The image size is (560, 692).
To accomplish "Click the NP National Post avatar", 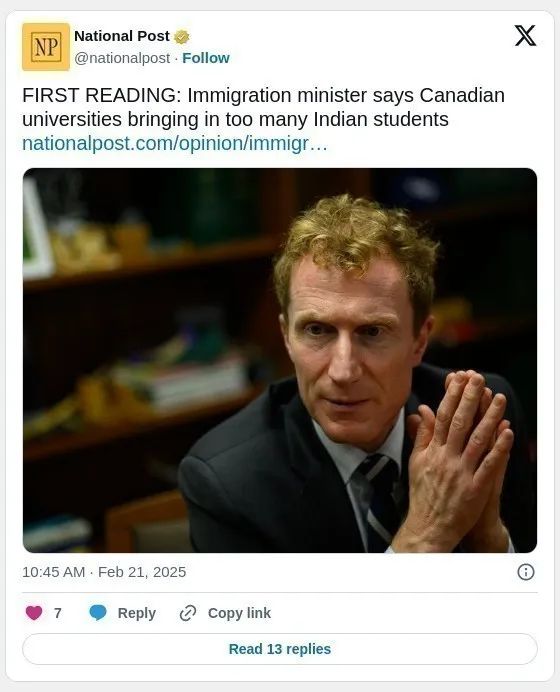I will coord(46,47).
